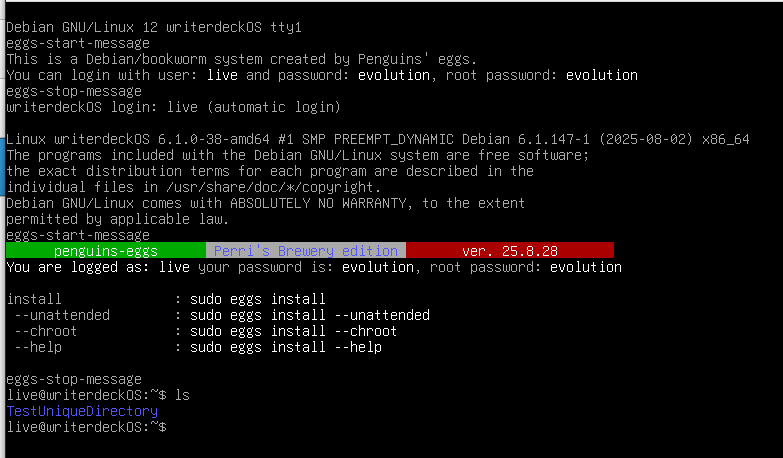Click the typed ls command

click(182, 395)
